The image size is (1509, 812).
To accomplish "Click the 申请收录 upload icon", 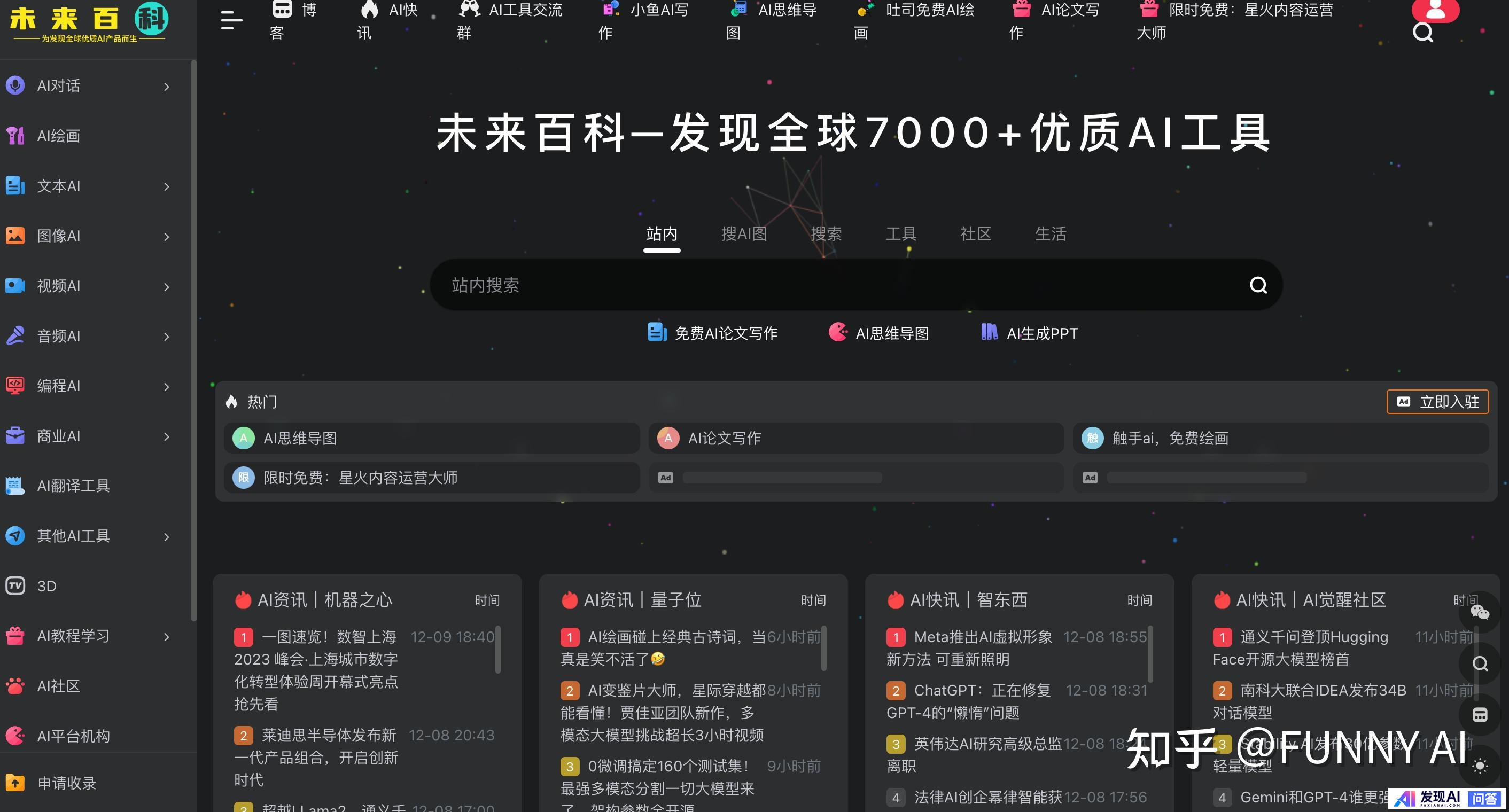I will pyautogui.click(x=15, y=783).
